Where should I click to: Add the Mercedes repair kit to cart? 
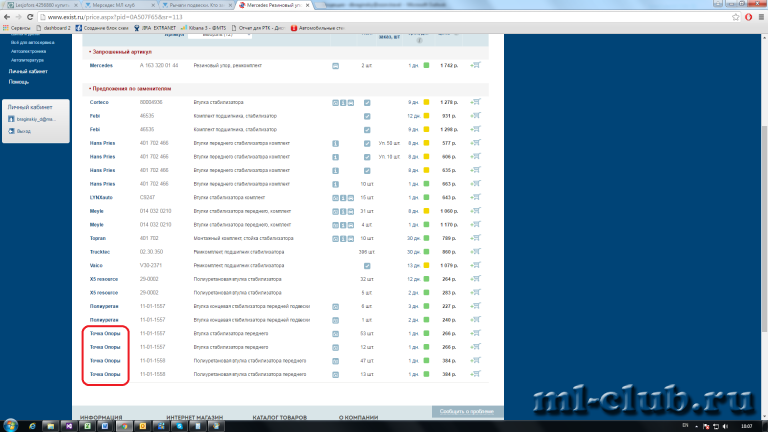click(474, 65)
